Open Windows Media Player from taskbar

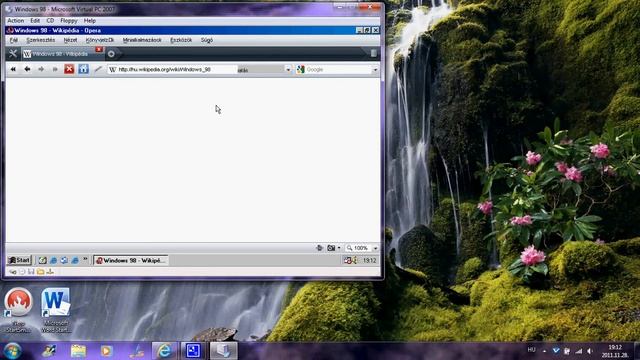click(x=107, y=351)
